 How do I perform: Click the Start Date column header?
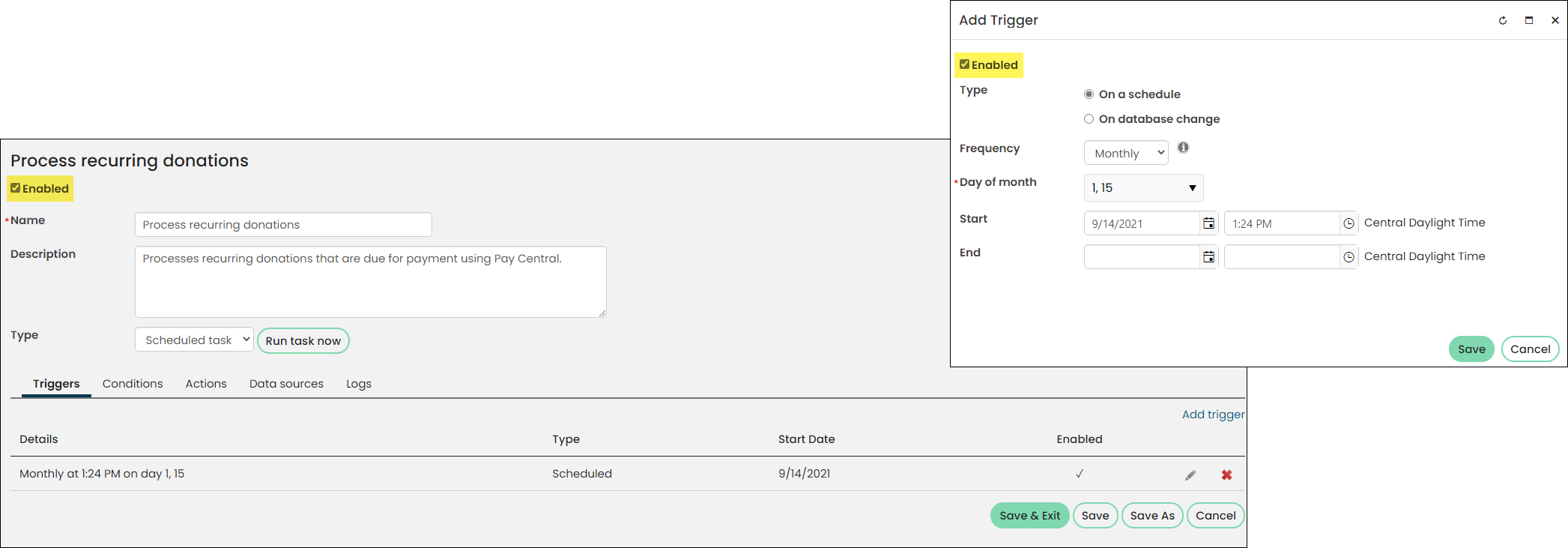click(x=806, y=439)
